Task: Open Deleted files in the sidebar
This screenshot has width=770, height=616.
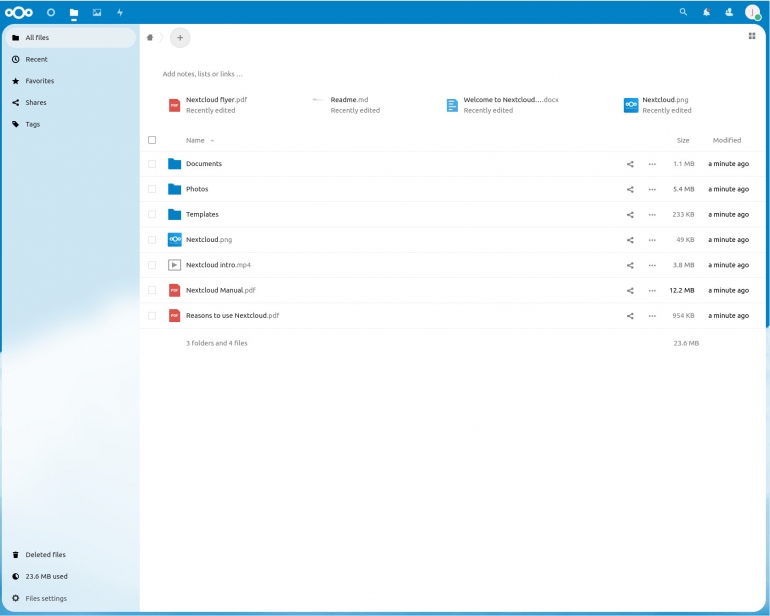Action: pos(45,555)
